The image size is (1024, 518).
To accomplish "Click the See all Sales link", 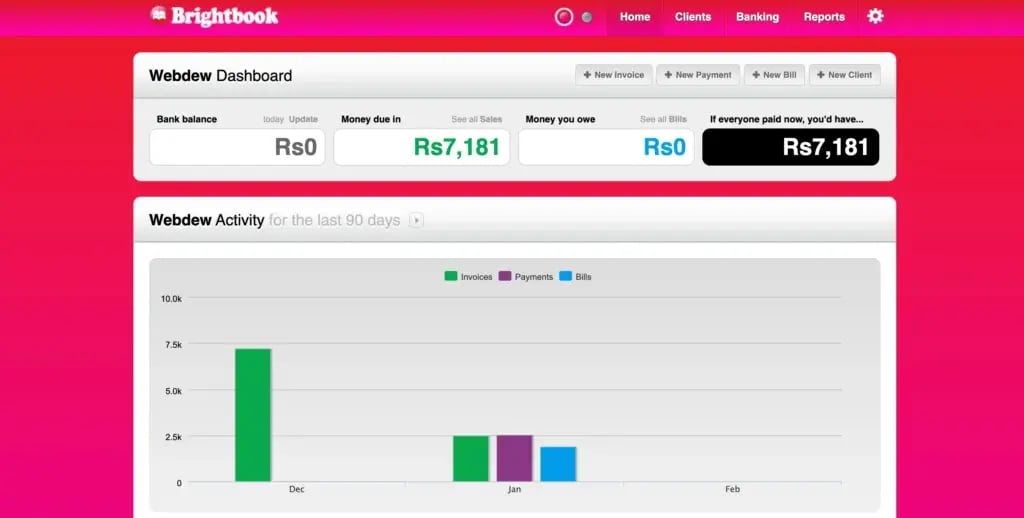I will point(476,120).
